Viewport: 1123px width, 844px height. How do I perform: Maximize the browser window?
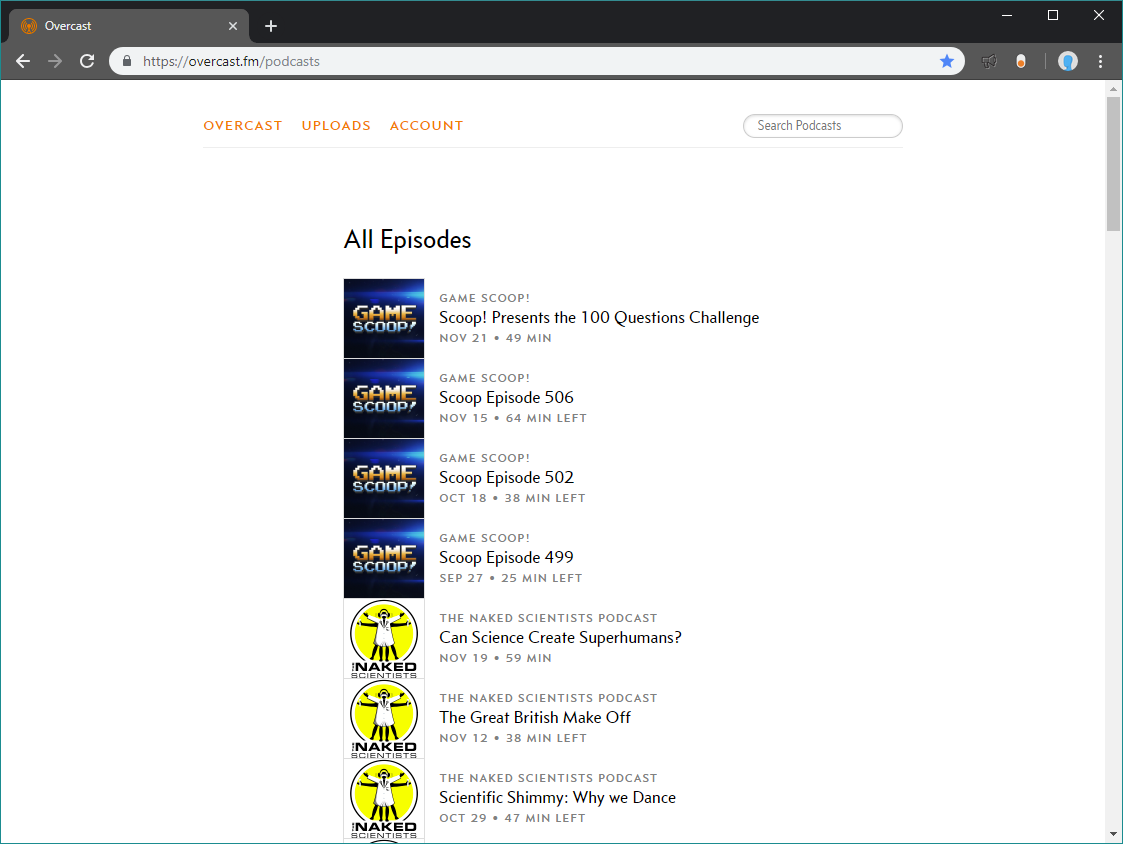1053,15
